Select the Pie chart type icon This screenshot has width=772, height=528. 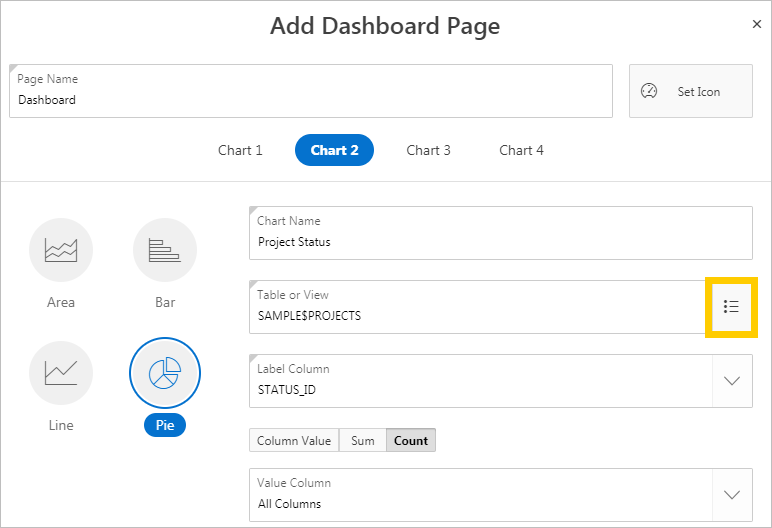tap(165, 373)
